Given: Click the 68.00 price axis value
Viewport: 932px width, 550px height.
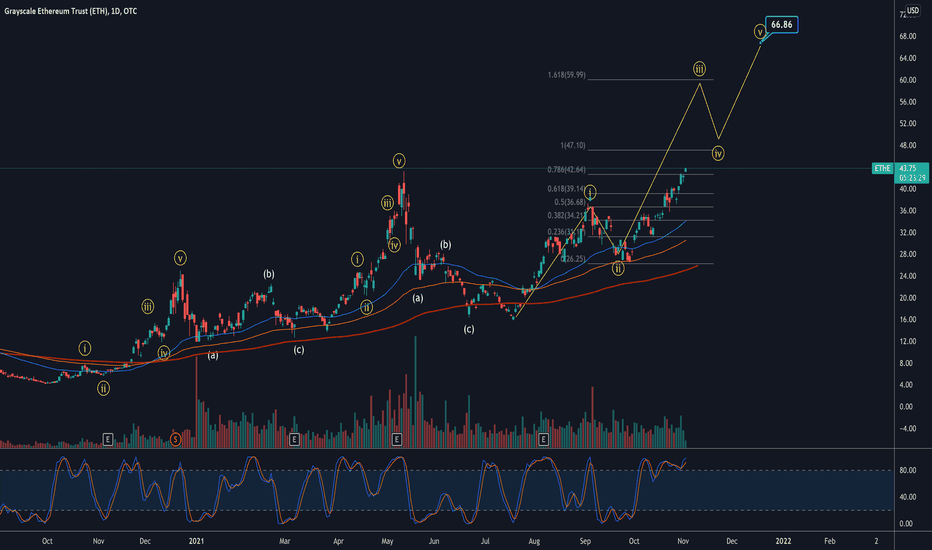Looking at the screenshot, I should [x=907, y=36].
